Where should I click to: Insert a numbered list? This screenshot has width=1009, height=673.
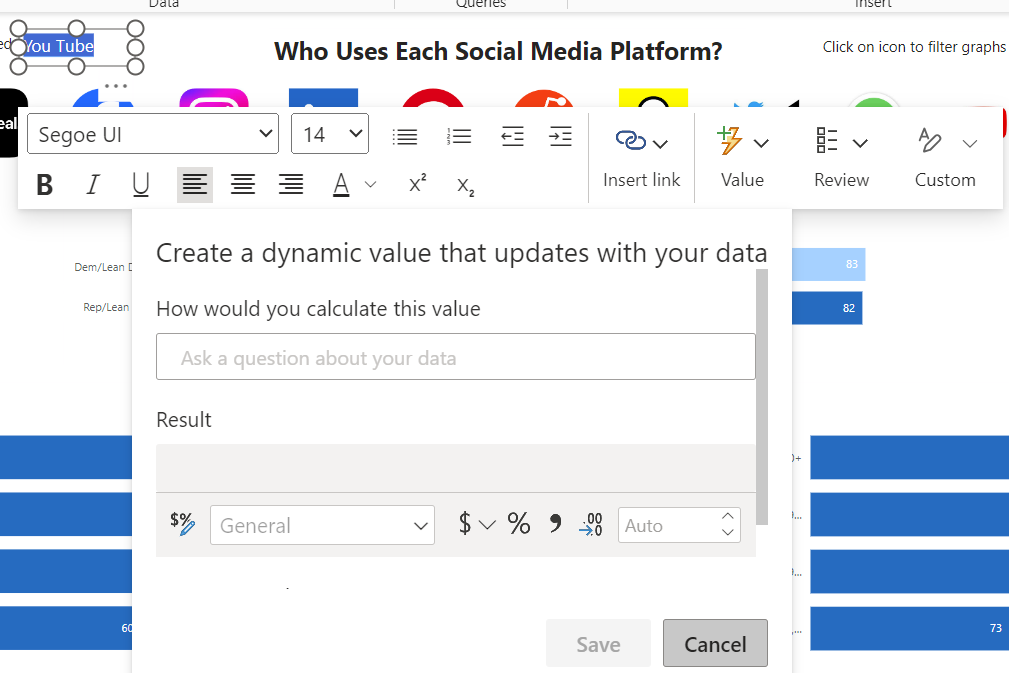(x=459, y=137)
